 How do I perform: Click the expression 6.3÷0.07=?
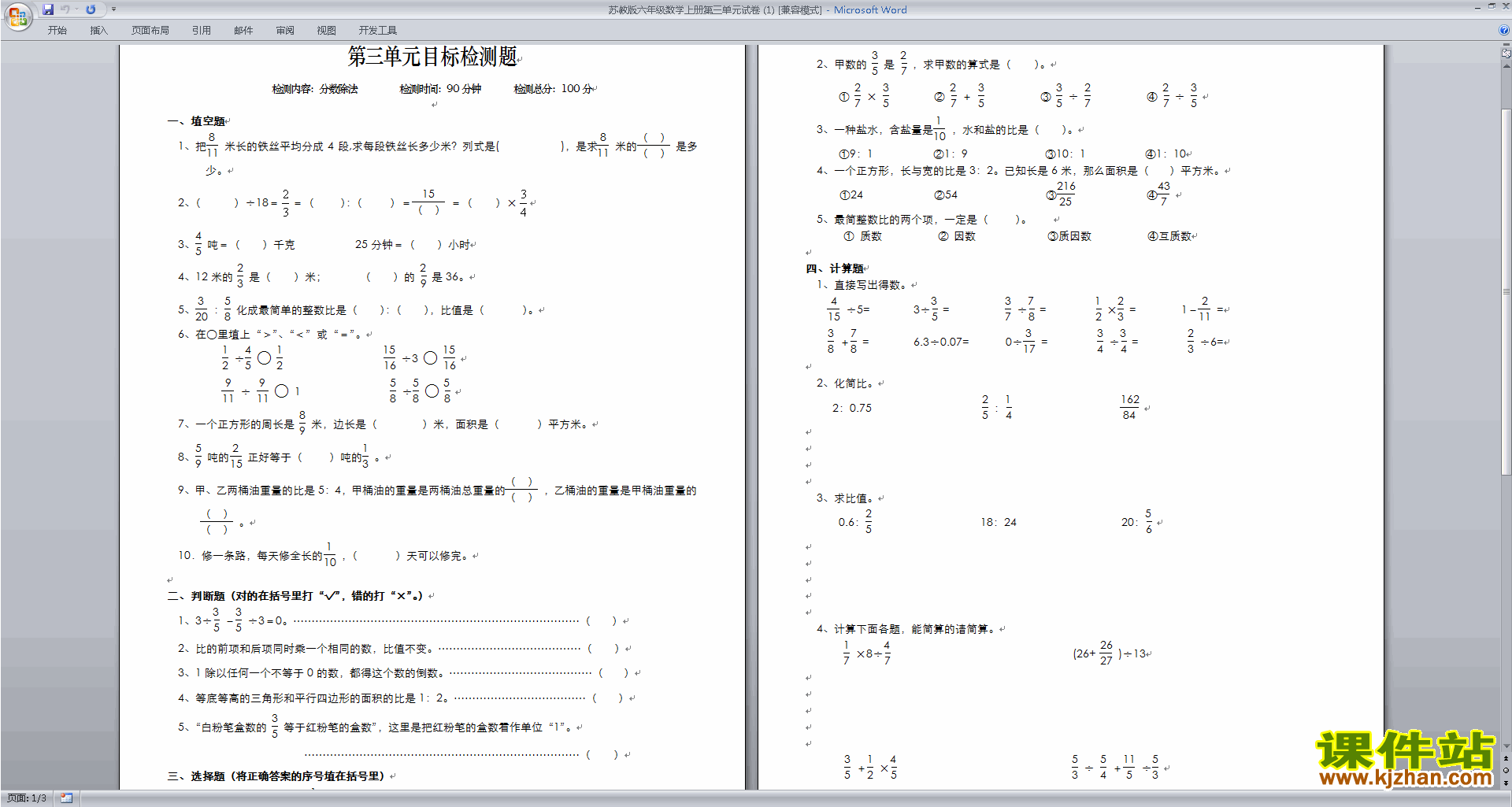point(941,342)
